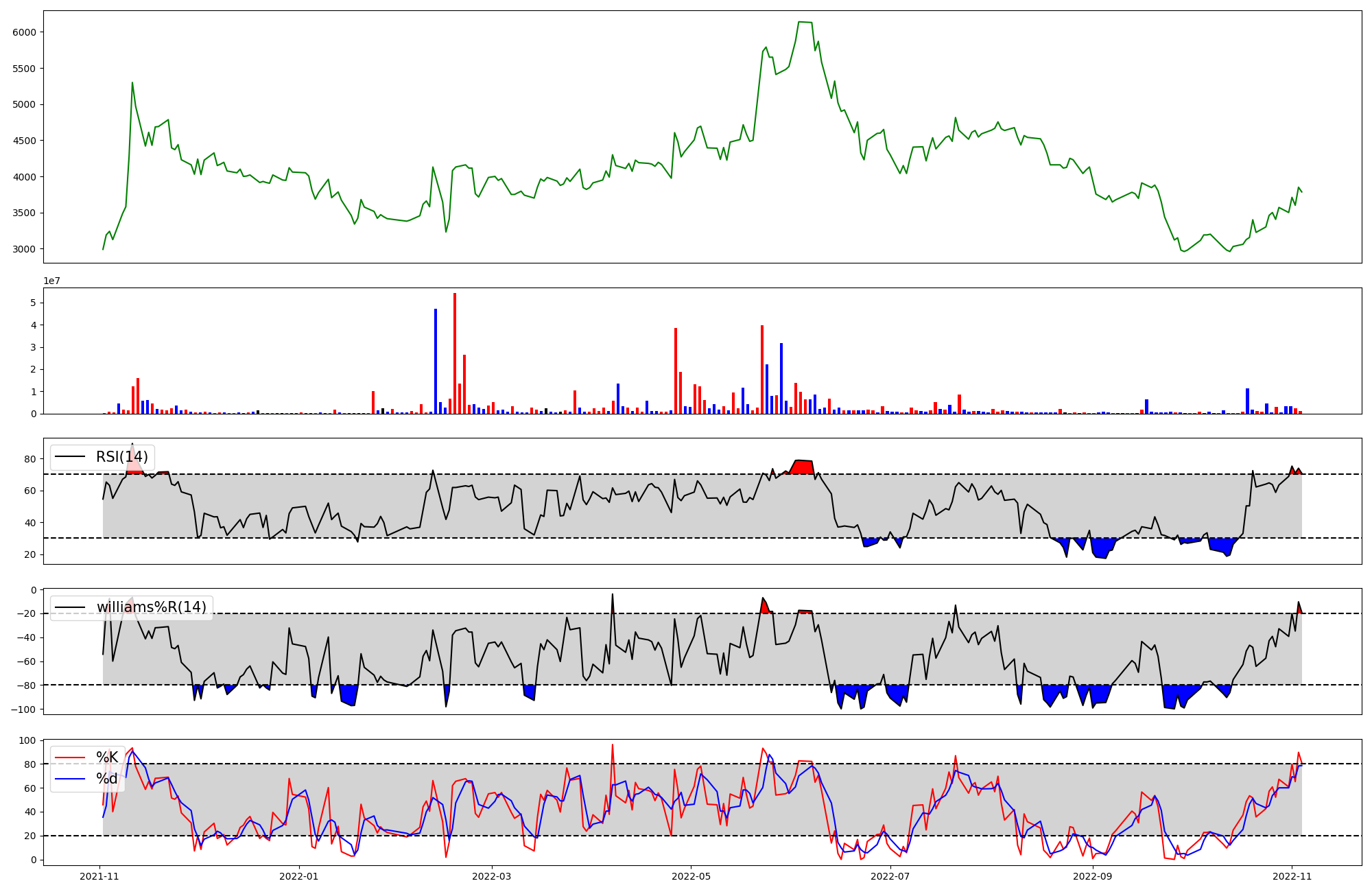Click the tallest red volume bar
This screenshot has width=1372, height=892.
[455, 353]
